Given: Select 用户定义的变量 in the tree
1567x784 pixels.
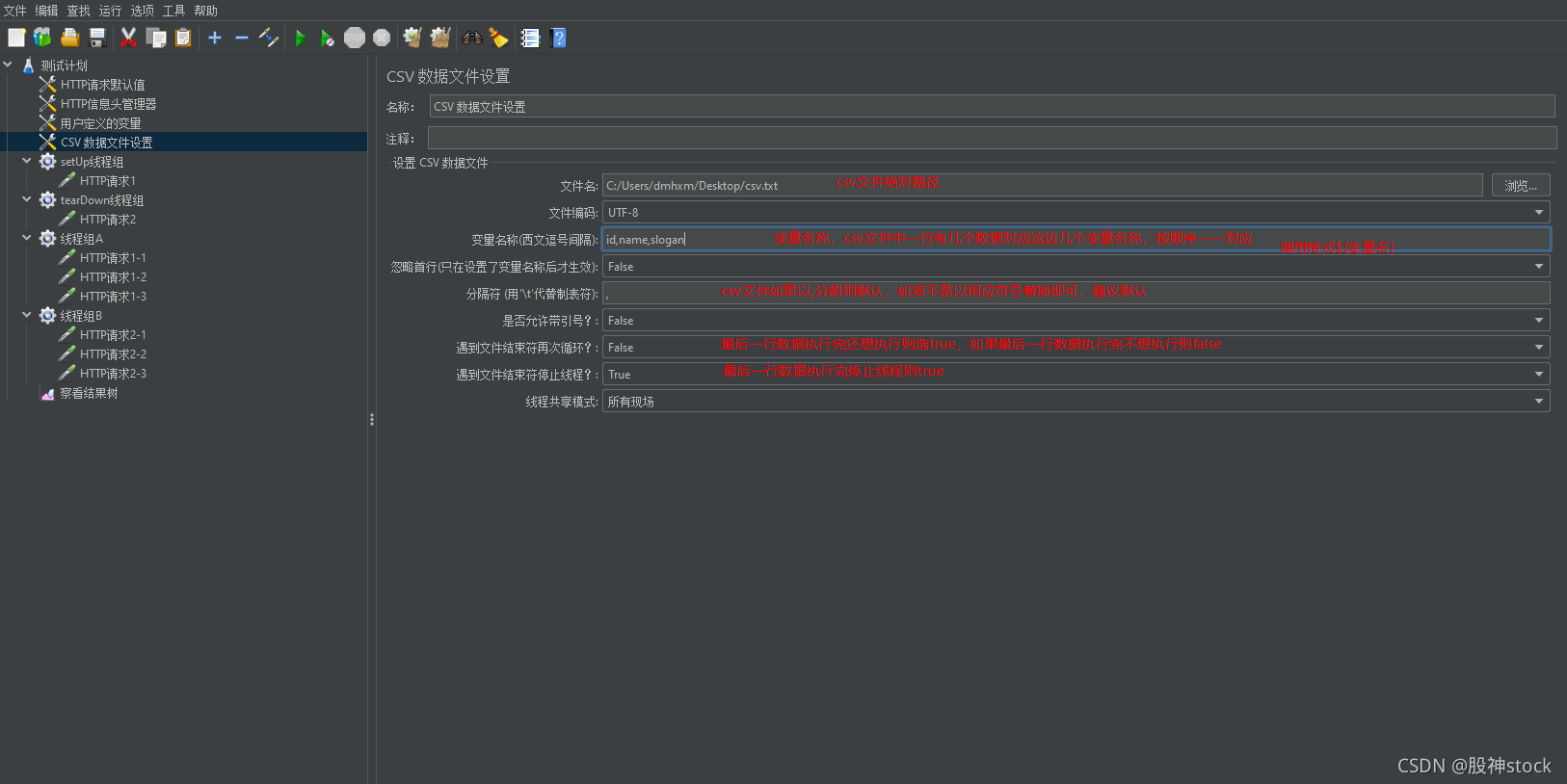Looking at the screenshot, I should [100, 123].
